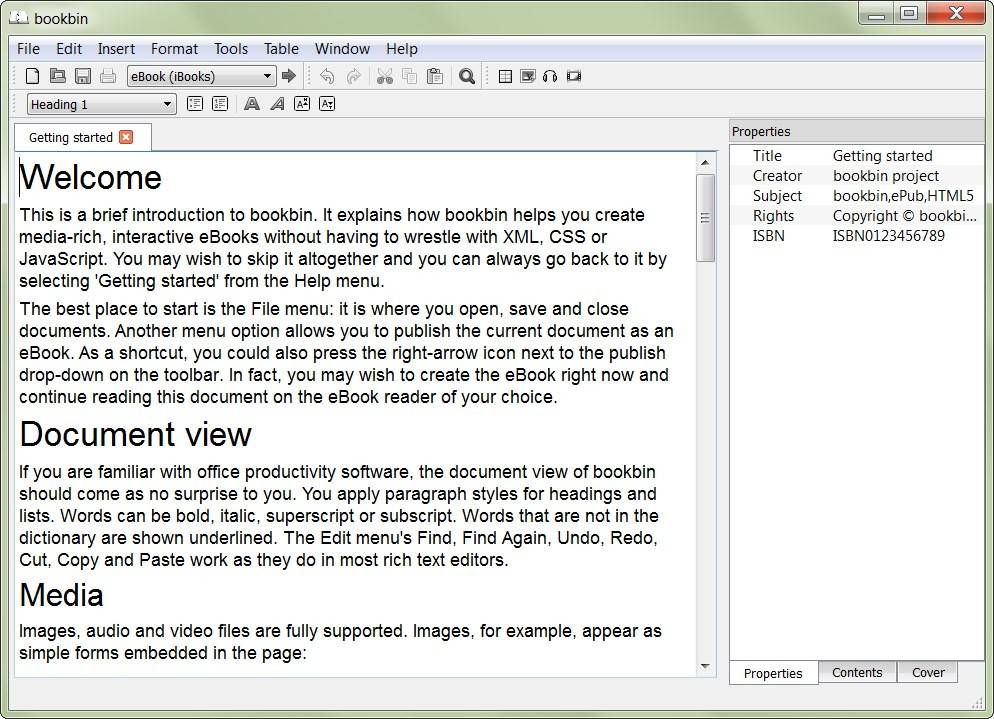Screen dimensions: 994x719
Task: Create a new document with the toolbar icon
Action: (x=32, y=76)
